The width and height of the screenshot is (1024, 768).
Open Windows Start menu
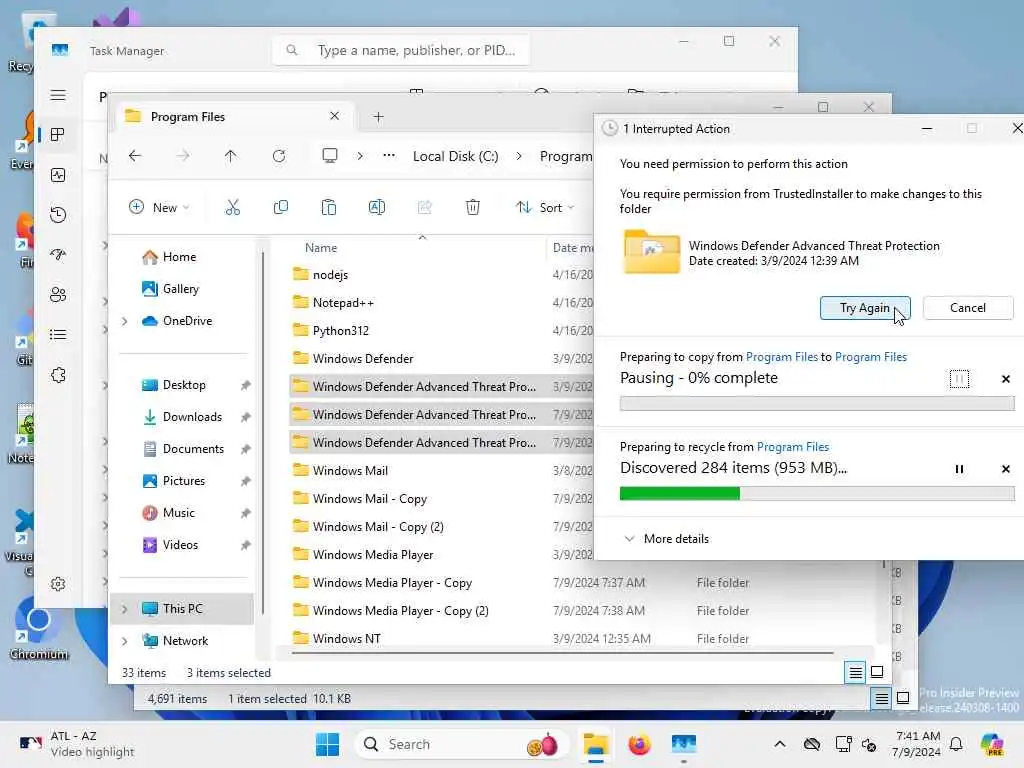[327, 744]
